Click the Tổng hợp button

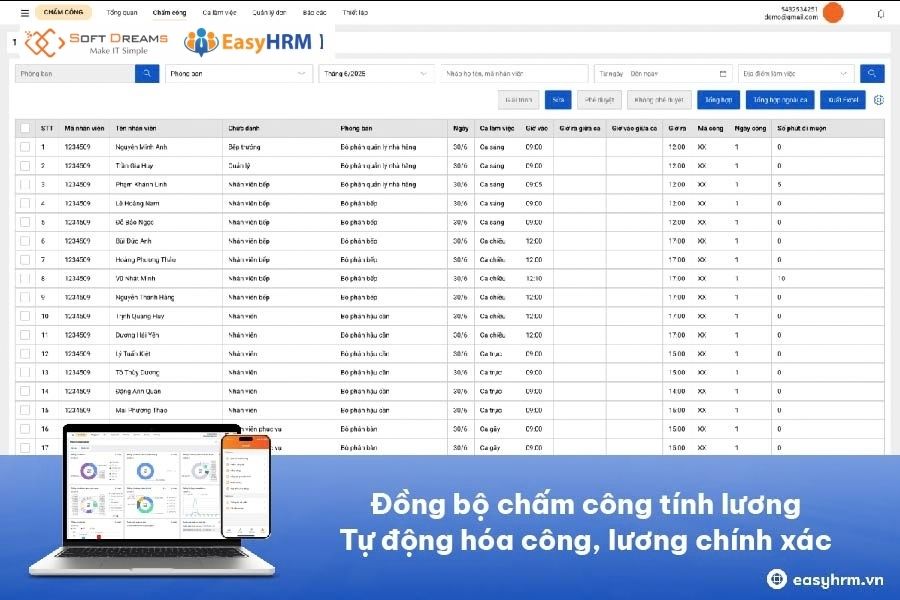(719, 100)
